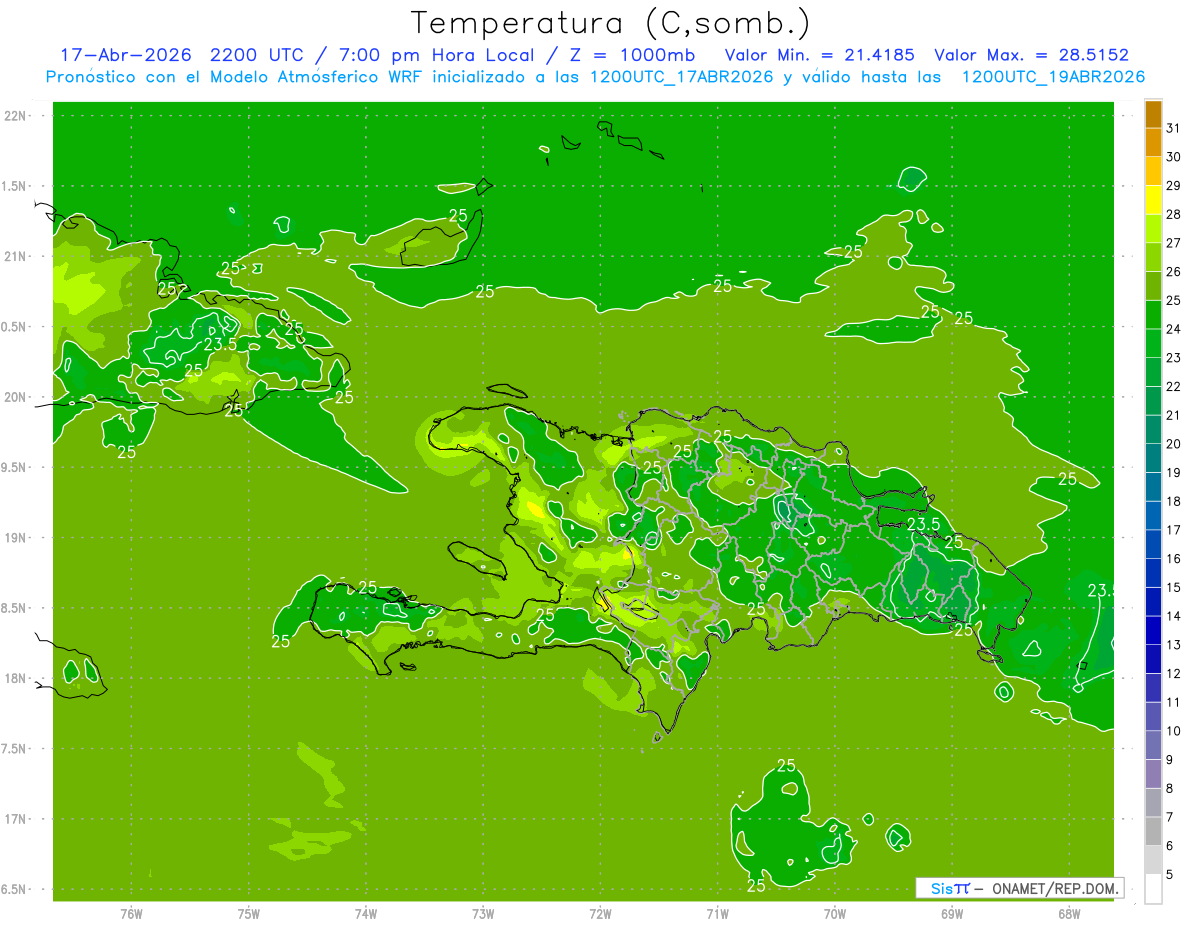Screen dimensions: 1200x927
Task: Click the teal 19 legend swatch
Action: [1153, 459]
